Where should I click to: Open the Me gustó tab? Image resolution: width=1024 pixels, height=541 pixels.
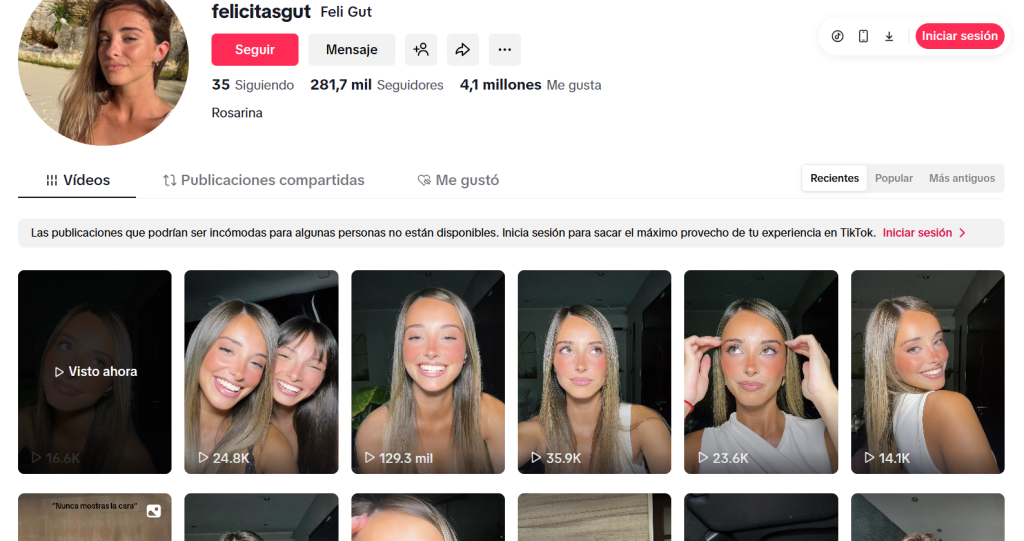tap(458, 180)
